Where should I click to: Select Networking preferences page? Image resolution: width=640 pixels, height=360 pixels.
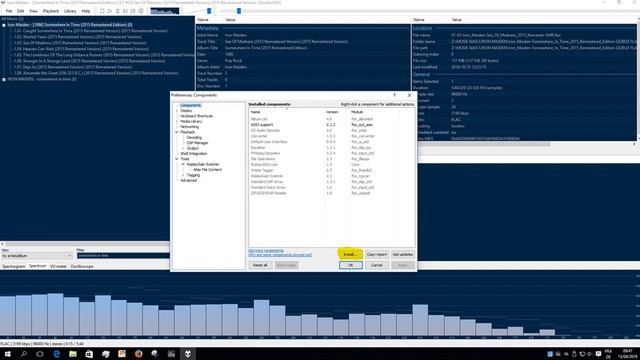tap(189, 127)
